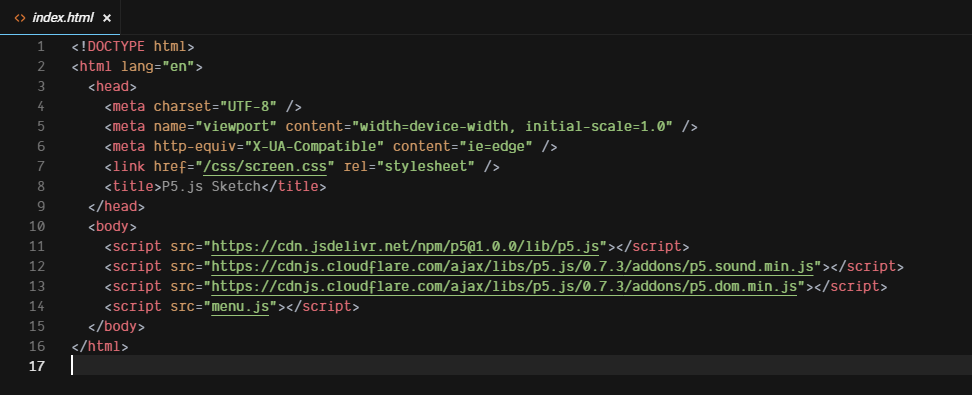
Task: Click the http-equiv="X-UA-Compatible" attribute
Action: (x=268, y=146)
